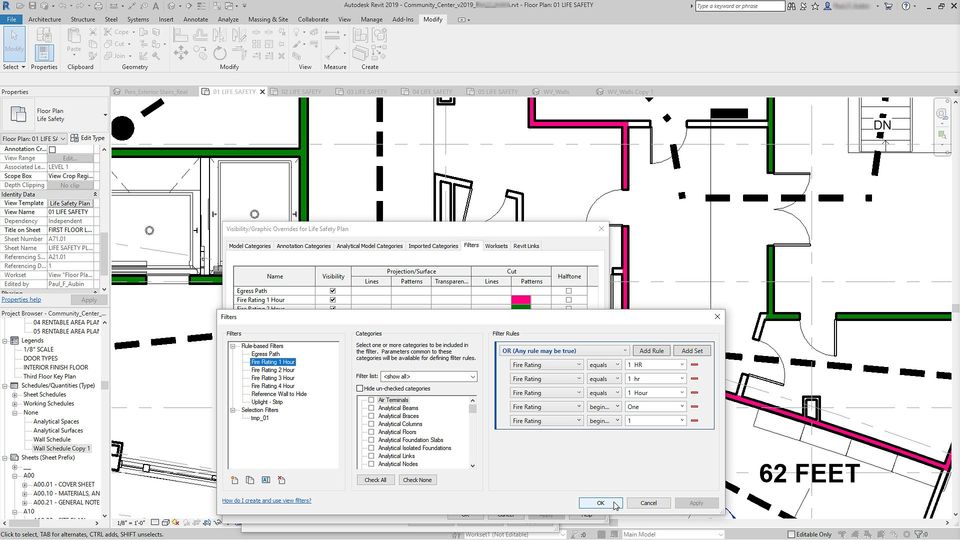Click the categories list vertical scrollbar
This screenshot has height=540, width=960.
click(x=473, y=432)
